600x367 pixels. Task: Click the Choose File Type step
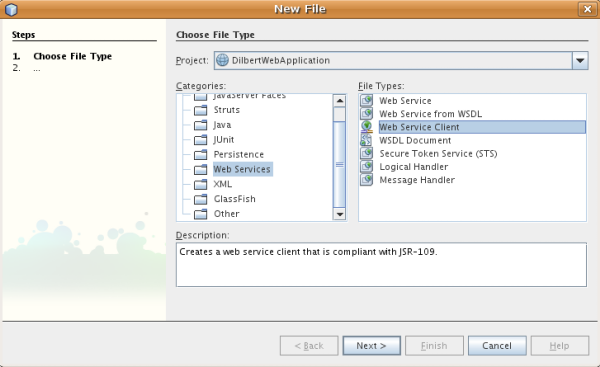72,56
